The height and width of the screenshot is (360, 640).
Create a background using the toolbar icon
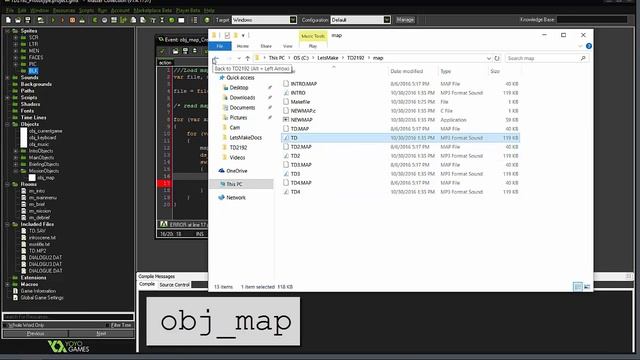pyautogui.click(x=114, y=20)
